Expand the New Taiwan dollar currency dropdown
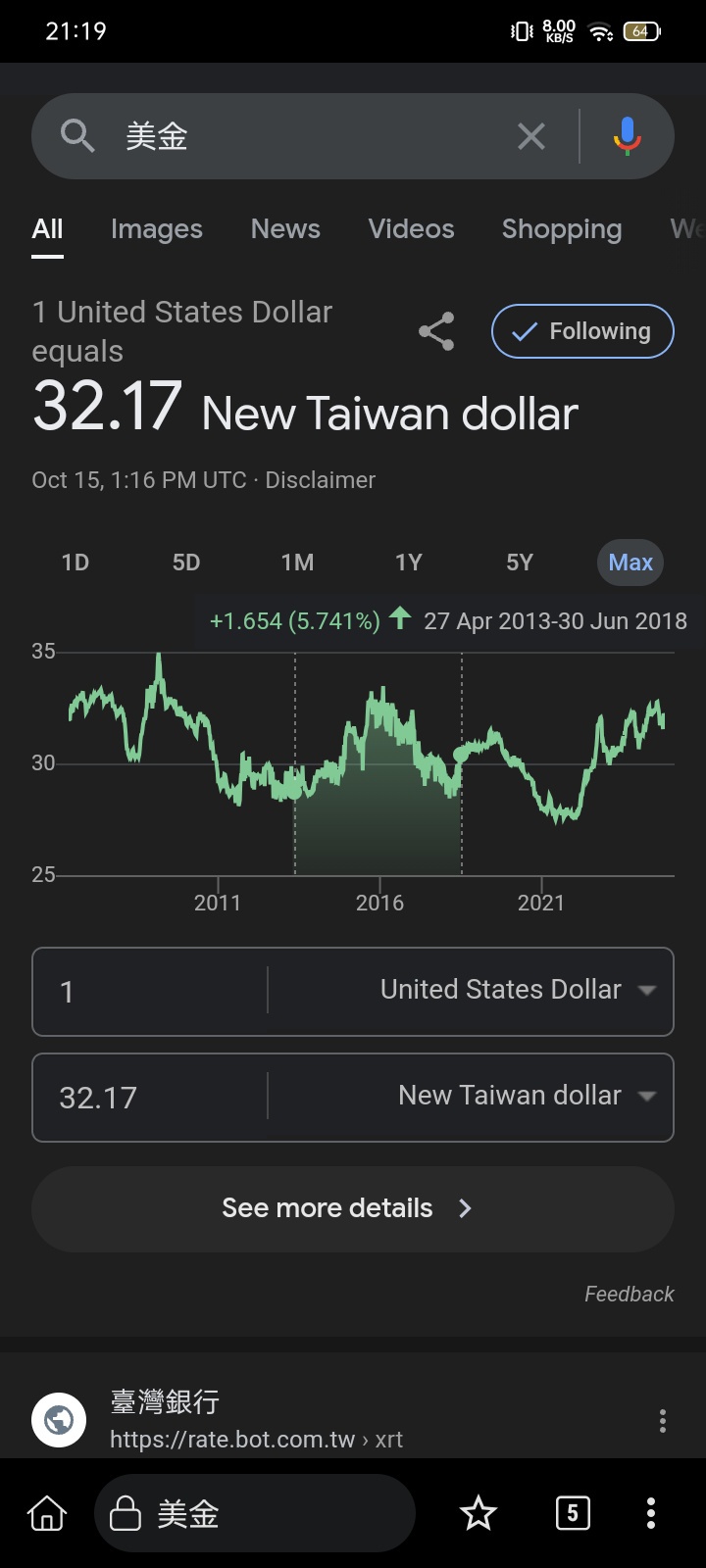This screenshot has height=1568, width=706. [x=526, y=1097]
